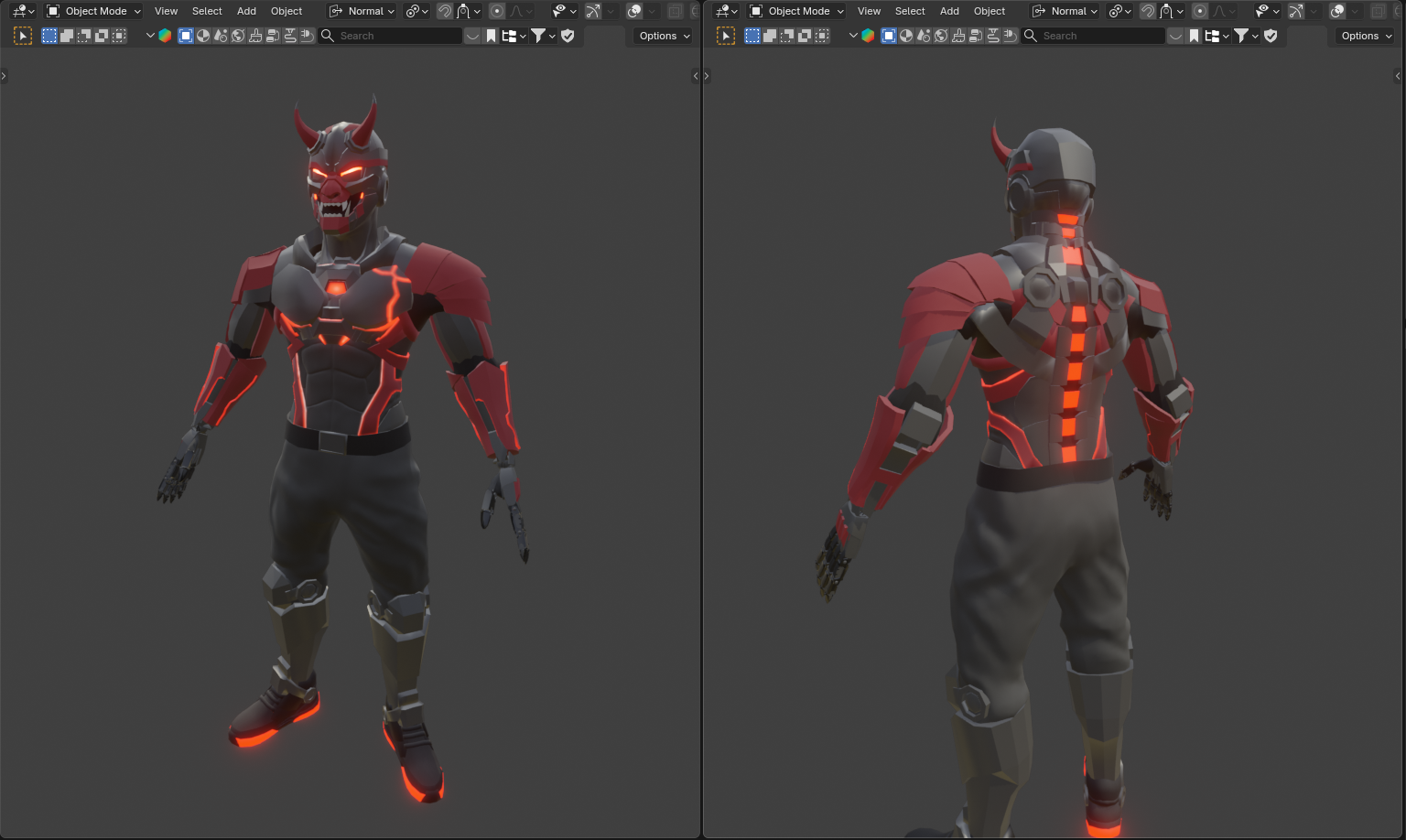Toggle gizmo display in back-view viewport
Image resolution: width=1406 pixels, height=840 pixels.
[x=1295, y=11]
